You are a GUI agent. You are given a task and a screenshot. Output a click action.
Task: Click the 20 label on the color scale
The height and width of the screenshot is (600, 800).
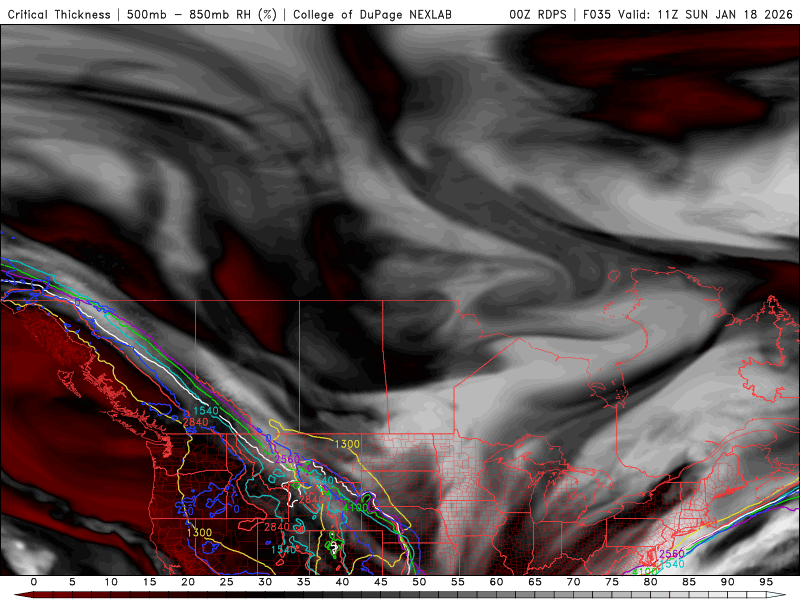point(188,582)
